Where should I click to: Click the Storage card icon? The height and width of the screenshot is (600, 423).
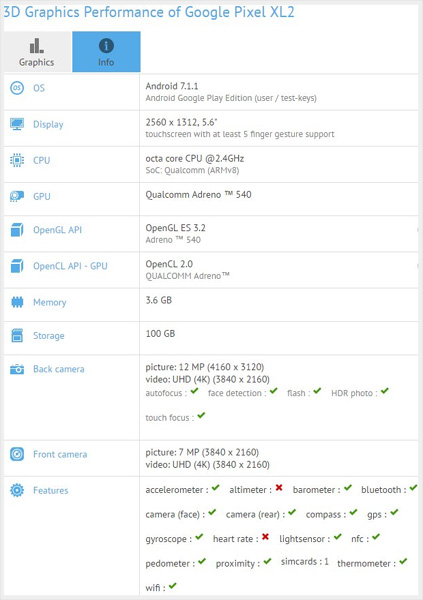coord(17,336)
